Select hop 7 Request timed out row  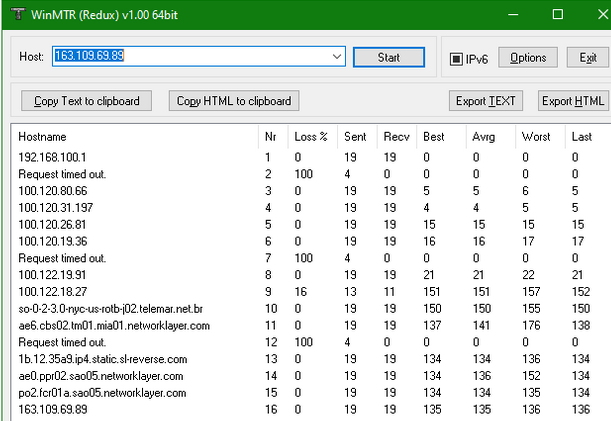[311, 258]
